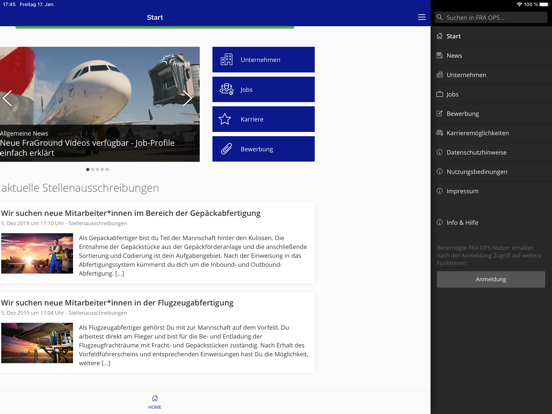Click the people icon on Jobs tile
The width and height of the screenshot is (552, 414).
pyautogui.click(x=226, y=89)
